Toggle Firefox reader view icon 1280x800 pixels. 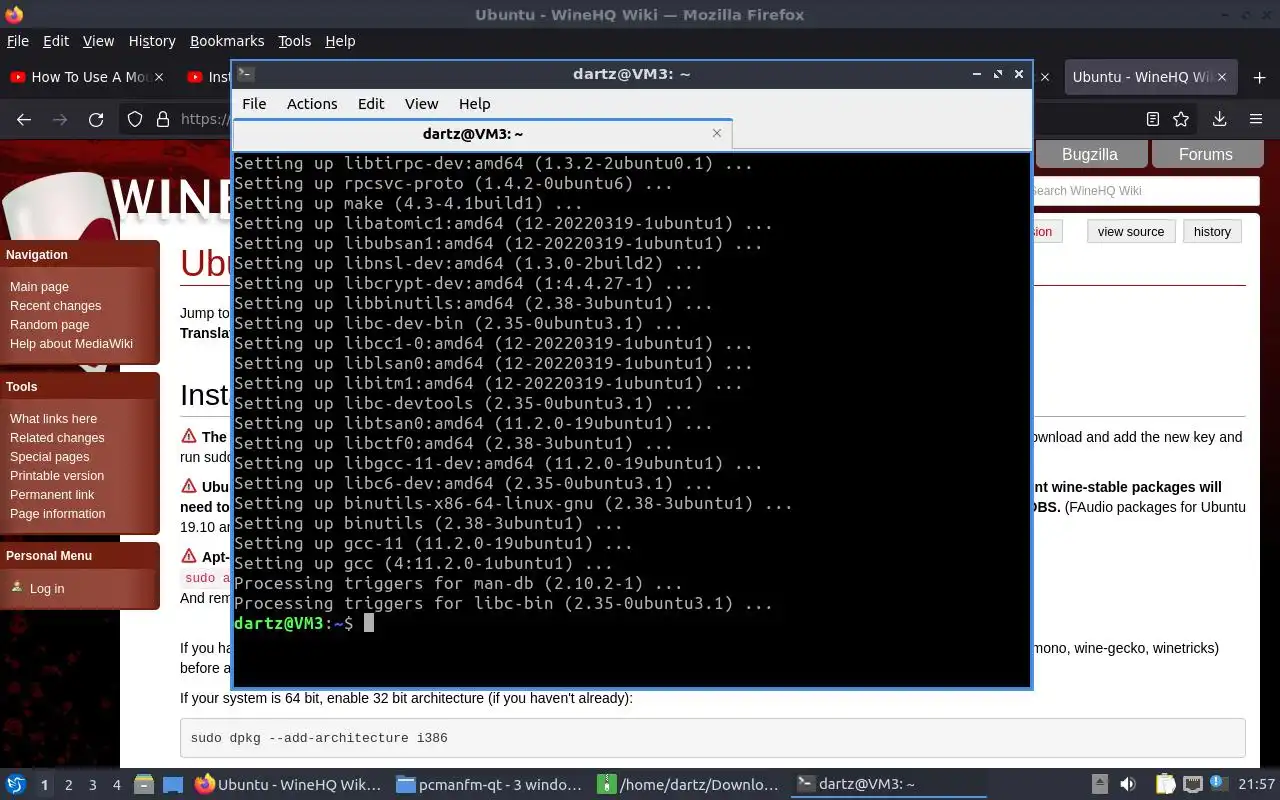click(x=1153, y=119)
